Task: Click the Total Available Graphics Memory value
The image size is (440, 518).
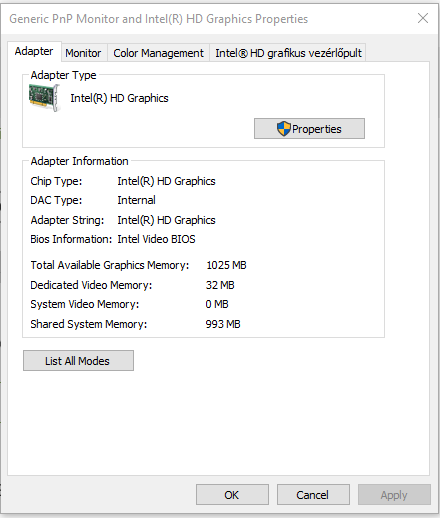Action: [x=226, y=265]
